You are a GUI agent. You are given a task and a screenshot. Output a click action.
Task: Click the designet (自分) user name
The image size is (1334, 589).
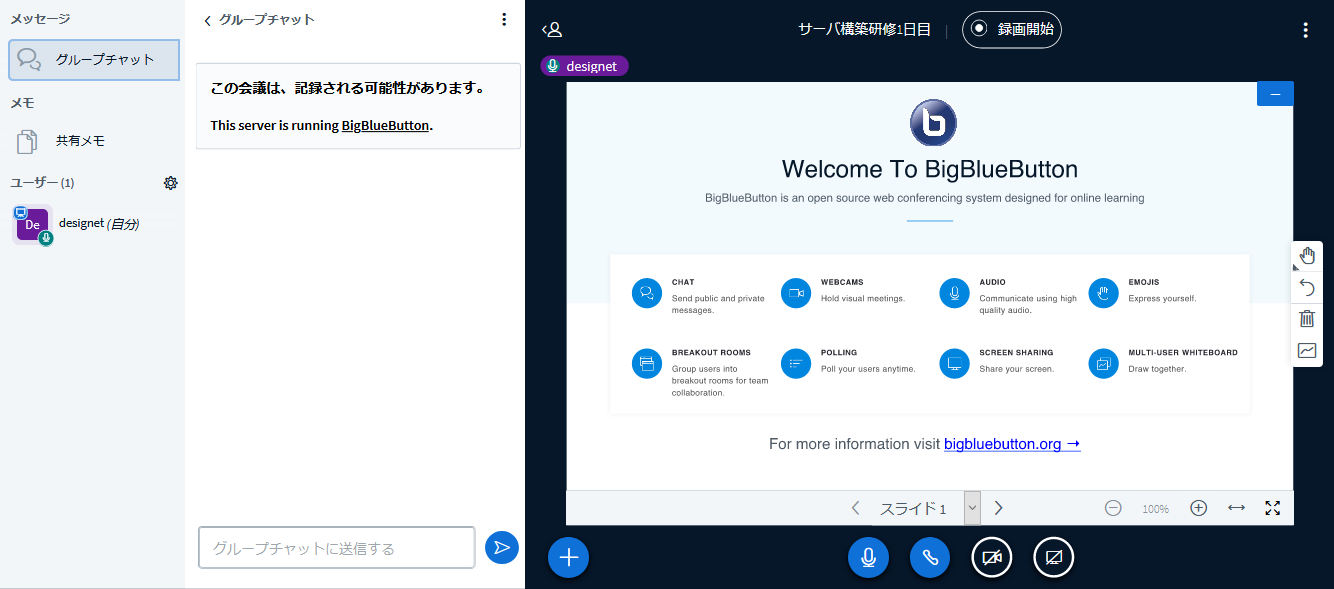point(99,224)
